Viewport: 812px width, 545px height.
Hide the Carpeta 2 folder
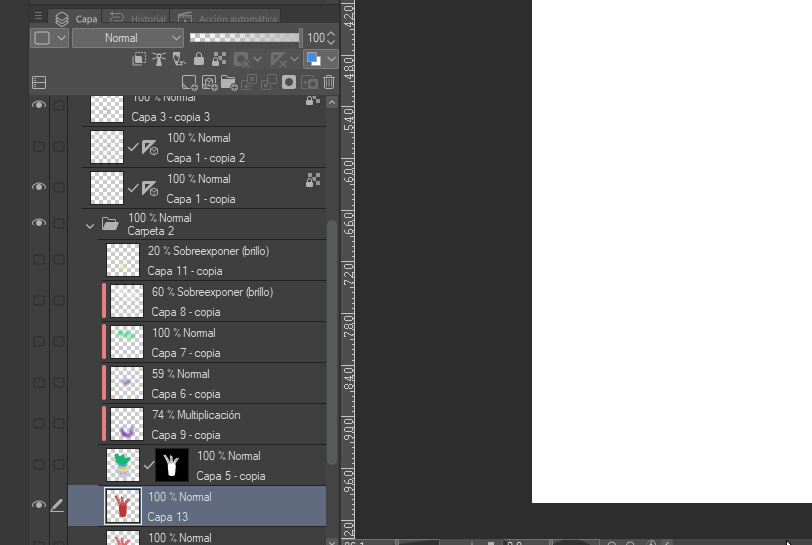click(39, 223)
